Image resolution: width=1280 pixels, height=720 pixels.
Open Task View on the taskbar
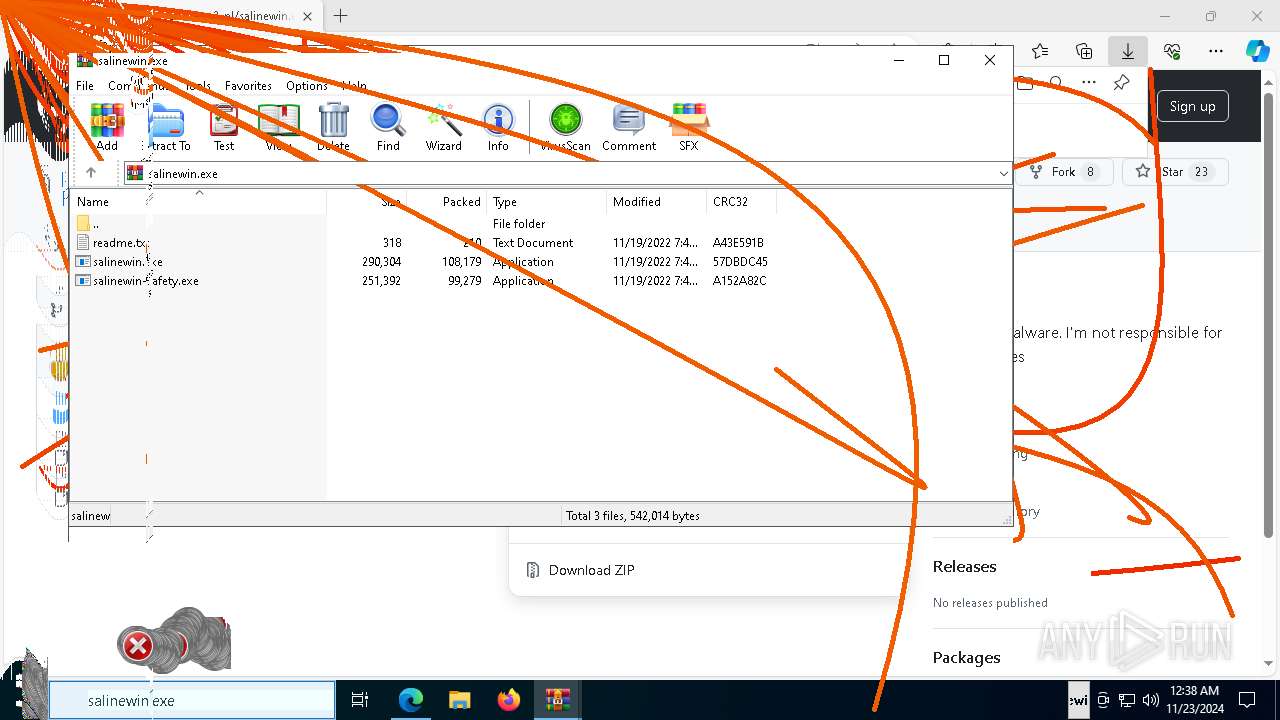(360, 700)
